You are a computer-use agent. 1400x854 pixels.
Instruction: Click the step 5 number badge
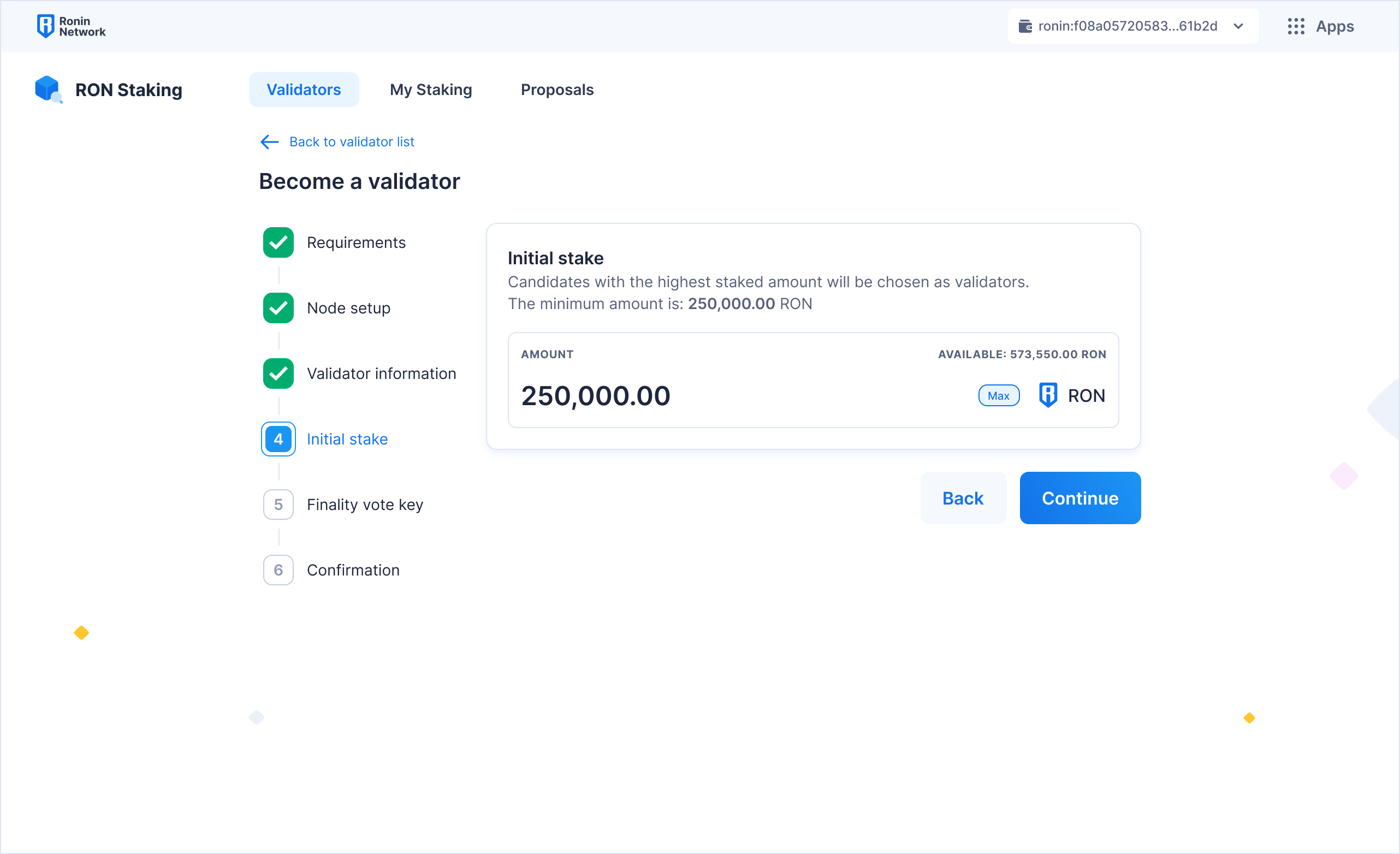click(x=278, y=505)
